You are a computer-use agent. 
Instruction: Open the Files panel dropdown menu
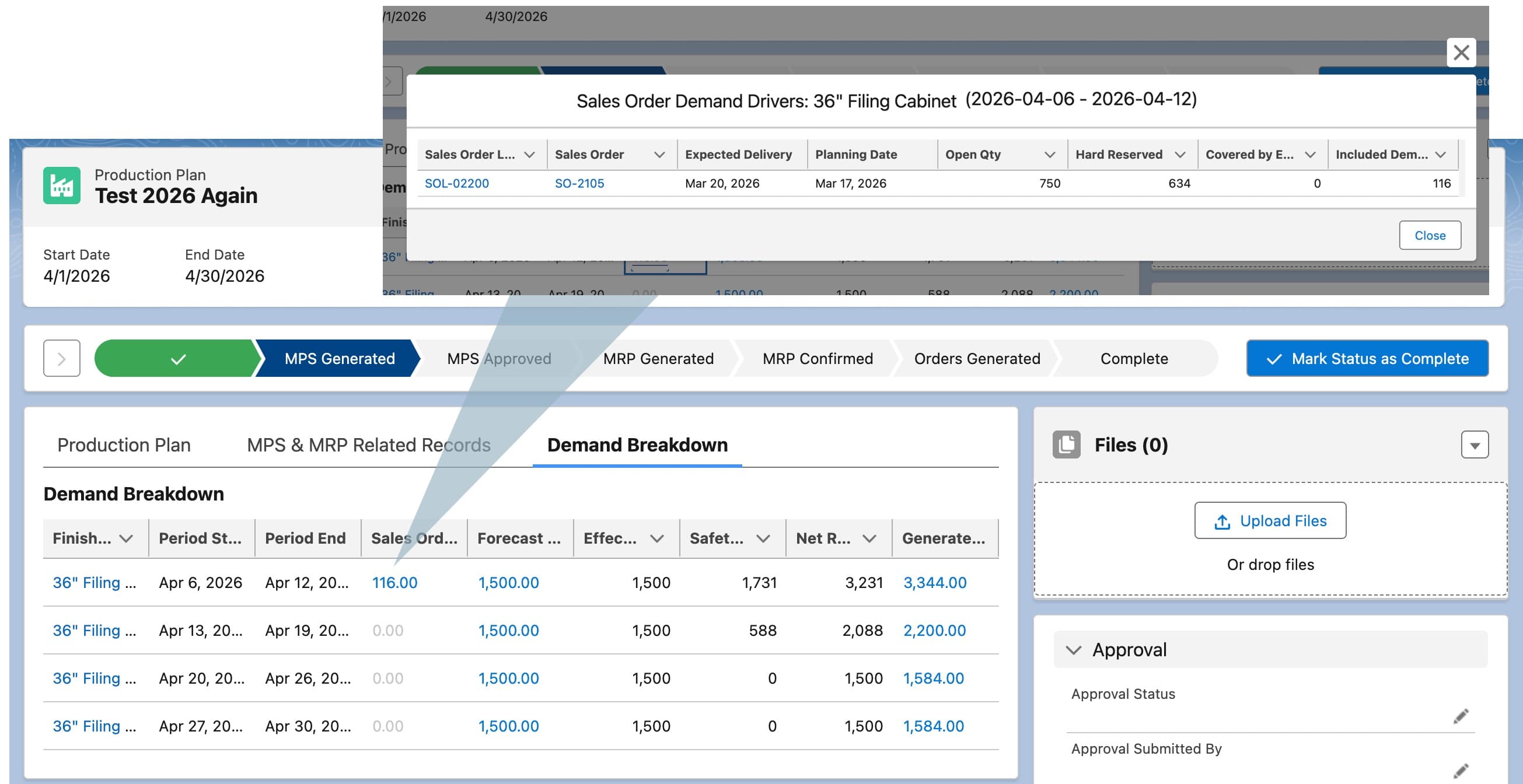(1474, 444)
